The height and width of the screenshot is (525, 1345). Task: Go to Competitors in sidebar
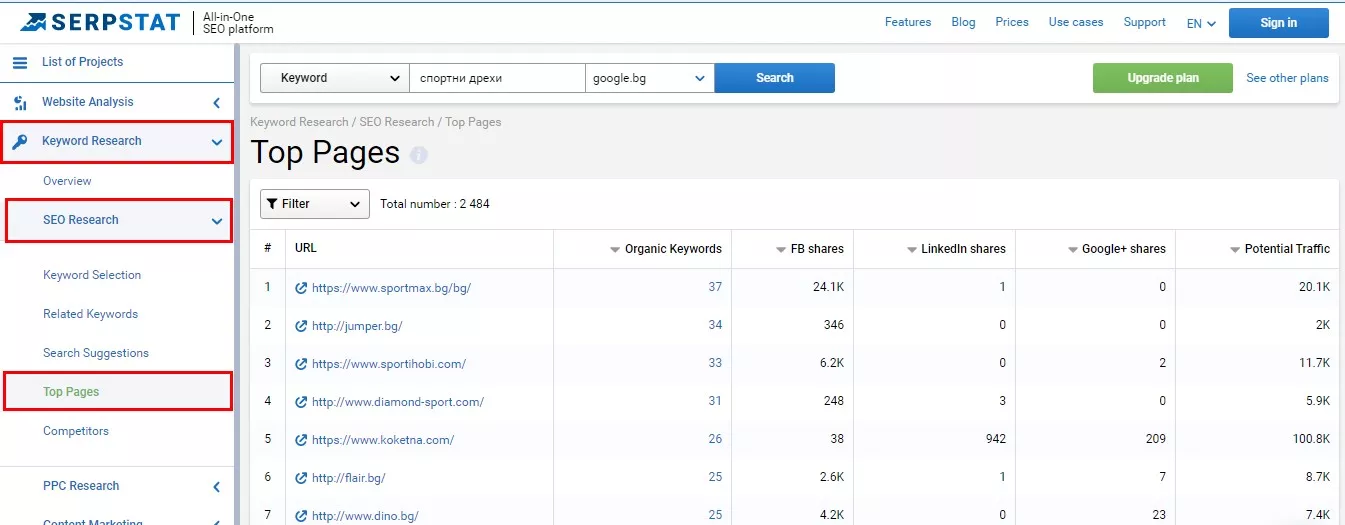point(76,432)
